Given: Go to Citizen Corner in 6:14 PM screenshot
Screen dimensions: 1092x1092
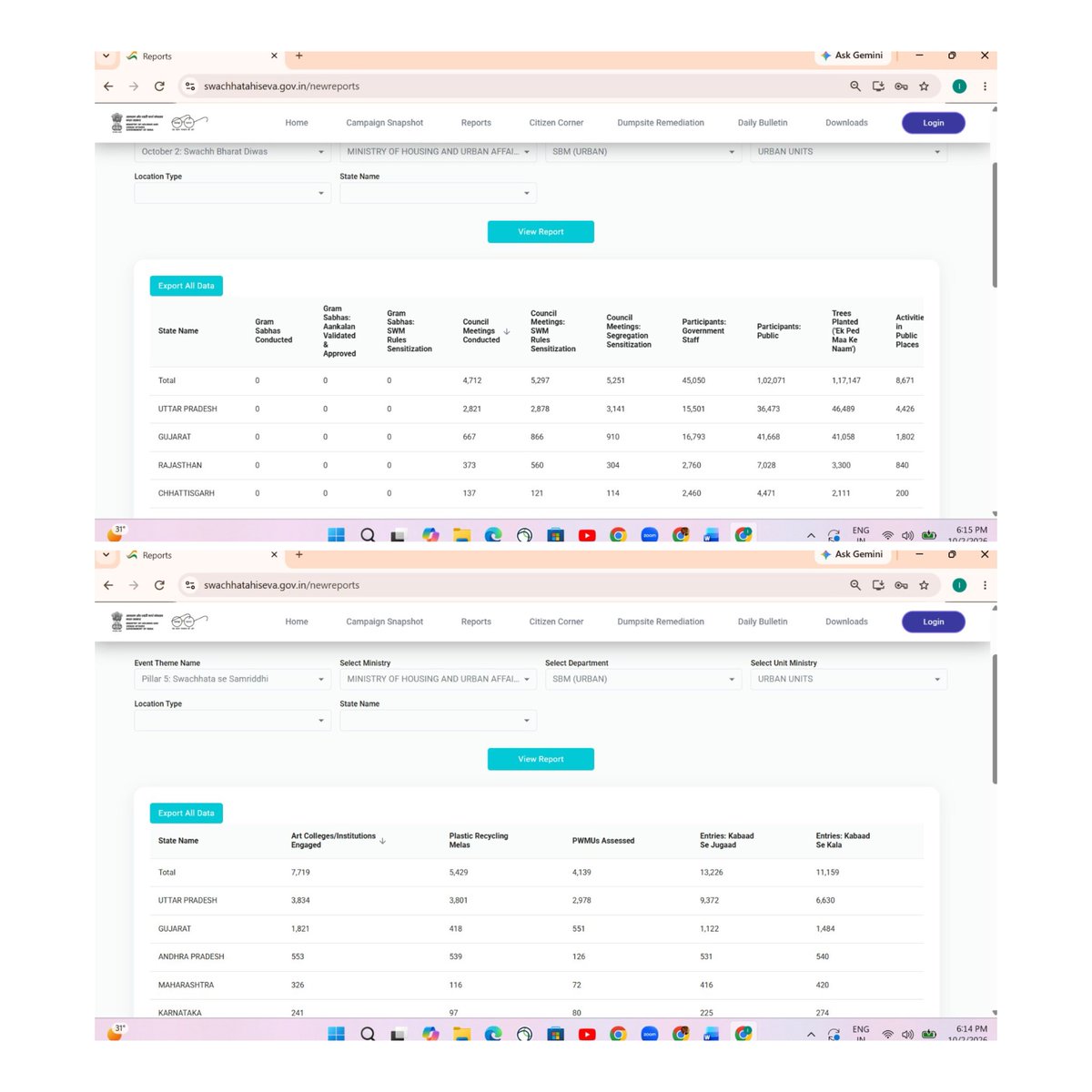Looking at the screenshot, I should pos(556,622).
